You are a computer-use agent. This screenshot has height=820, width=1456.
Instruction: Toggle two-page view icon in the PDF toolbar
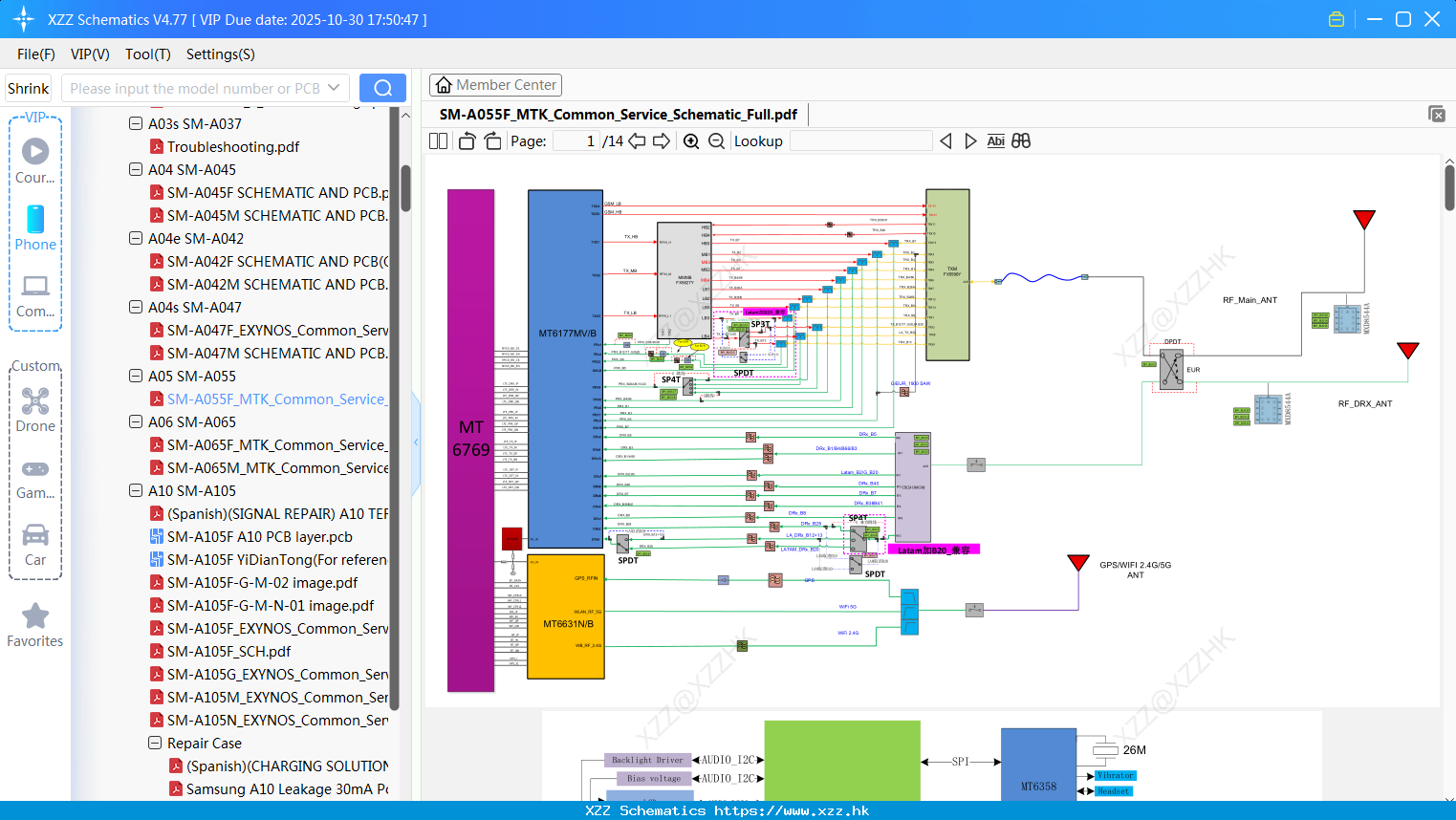pos(438,141)
